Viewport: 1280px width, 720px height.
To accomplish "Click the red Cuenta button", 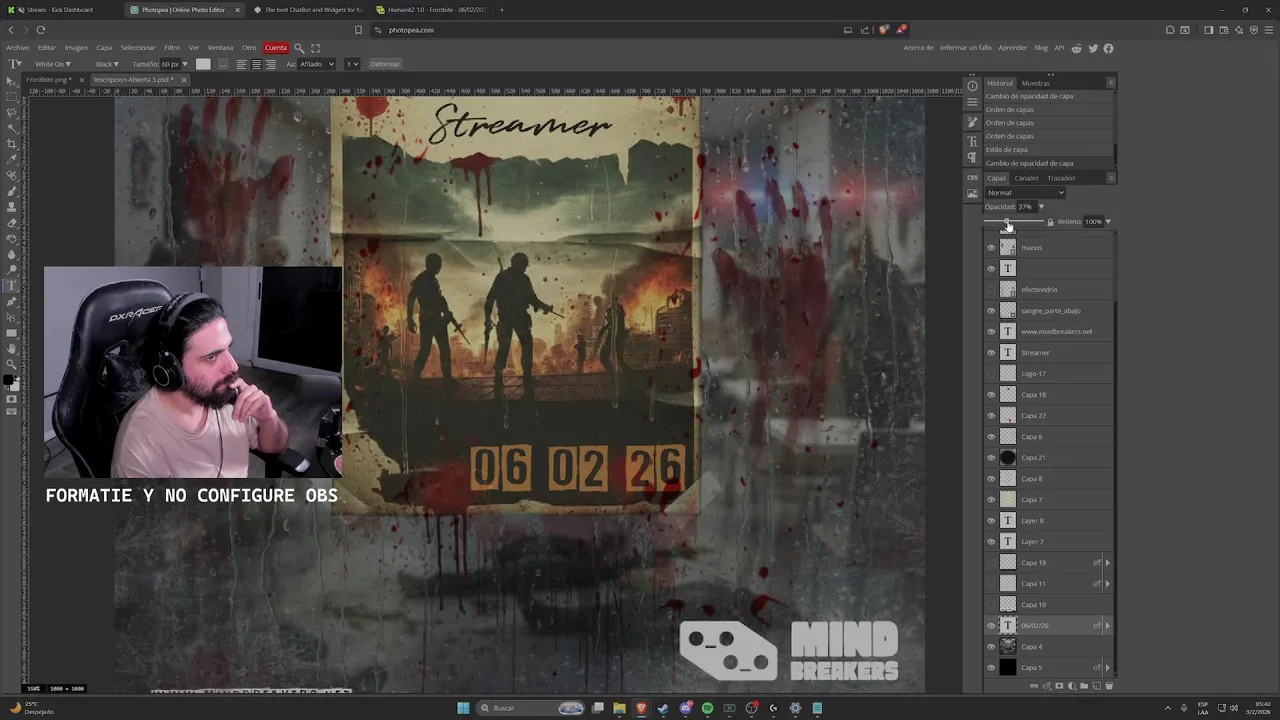I will 276,48.
